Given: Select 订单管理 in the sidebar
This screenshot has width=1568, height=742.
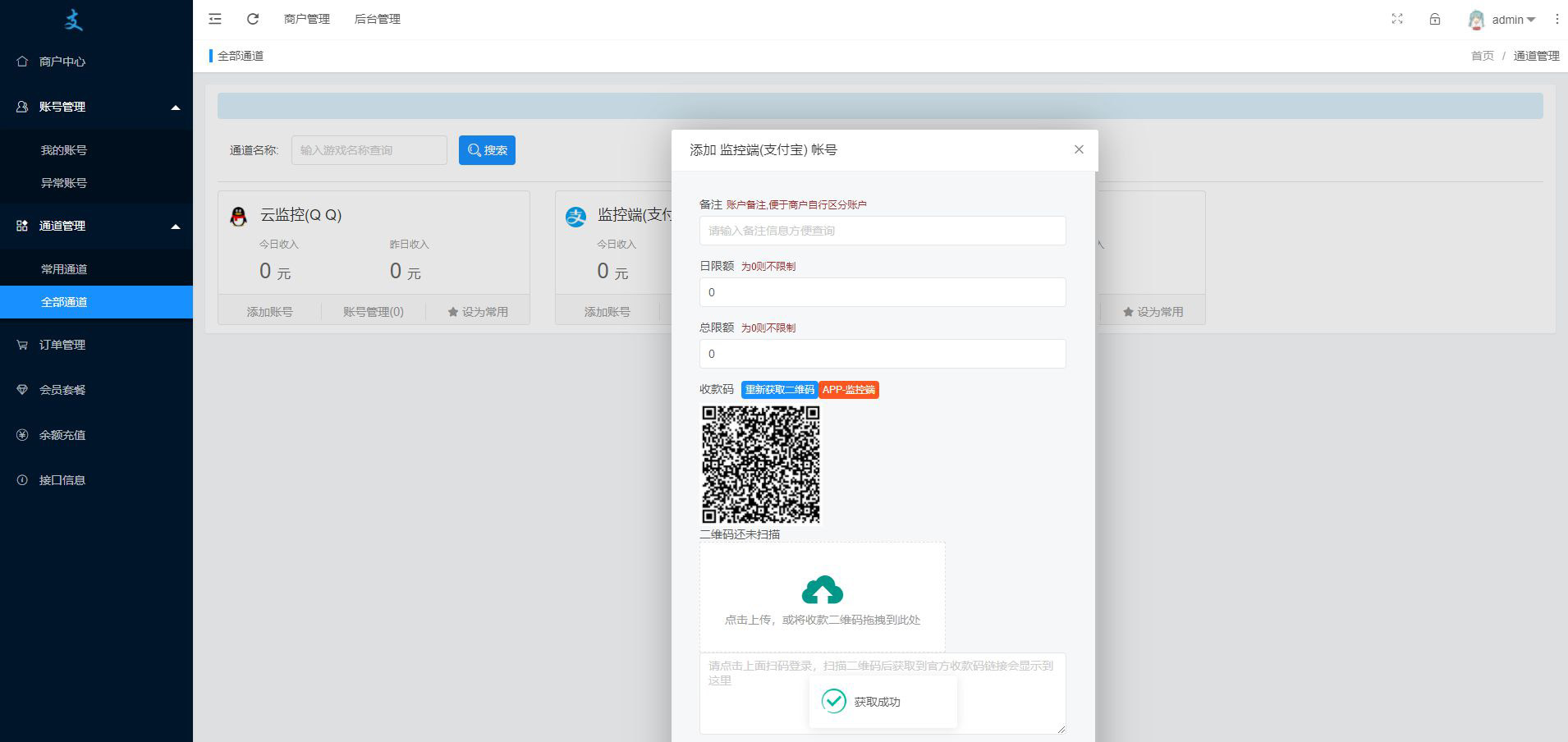Looking at the screenshot, I should click(x=62, y=345).
